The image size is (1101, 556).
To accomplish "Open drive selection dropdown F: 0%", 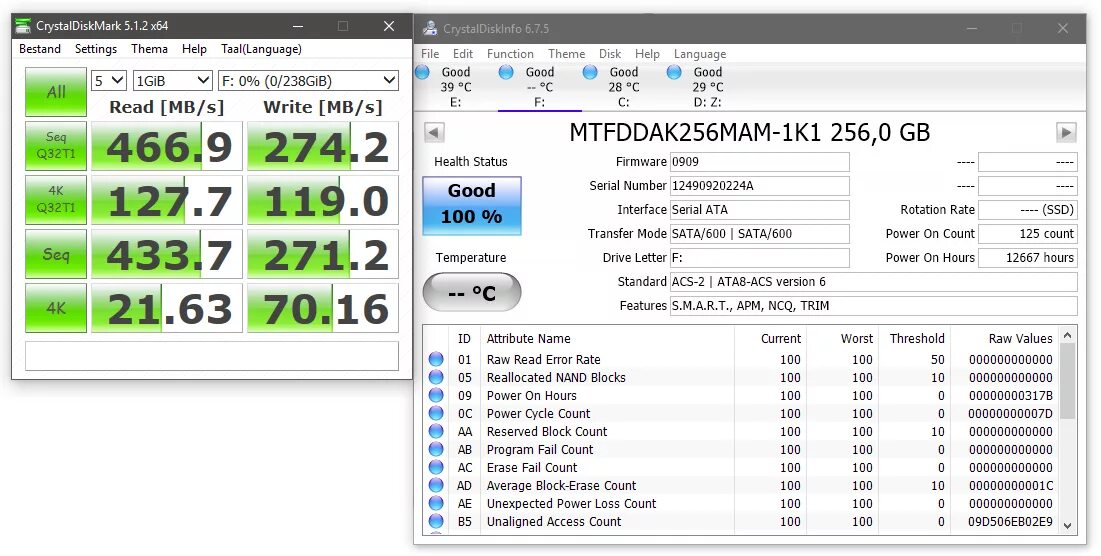I will [x=308, y=81].
